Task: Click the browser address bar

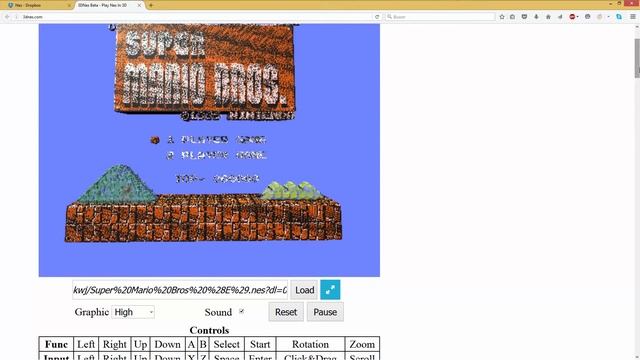Action: tap(196, 17)
